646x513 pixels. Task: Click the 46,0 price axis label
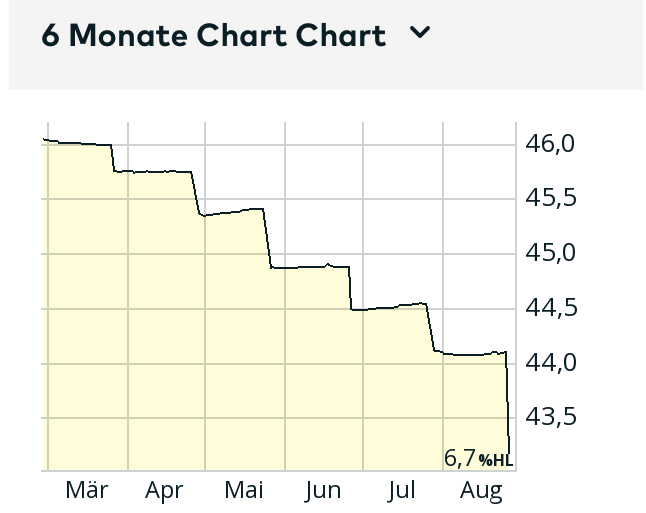(x=551, y=144)
